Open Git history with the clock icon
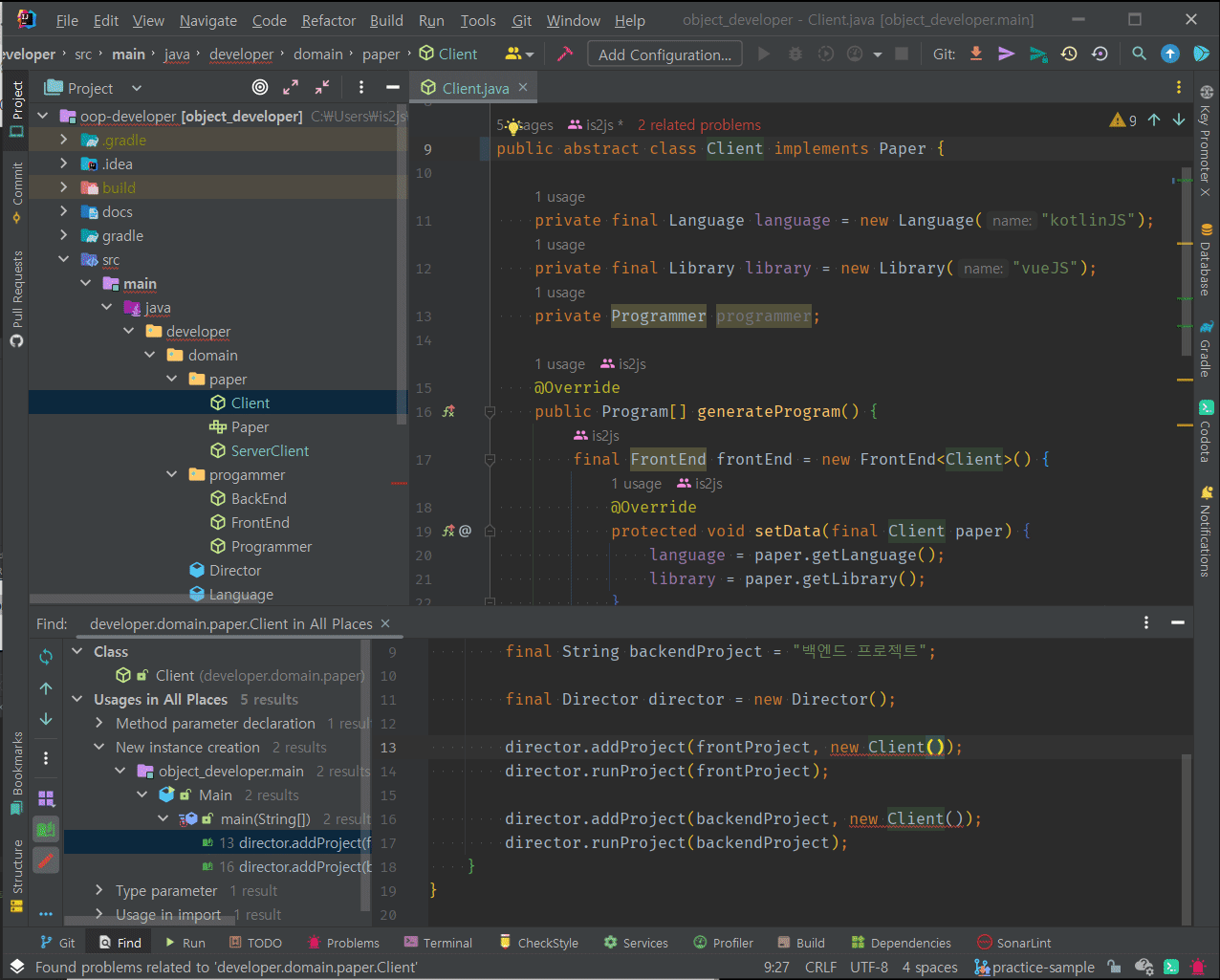The height and width of the screenshot is (980, 1220). pyautogui.click(x=1069, y=54)
